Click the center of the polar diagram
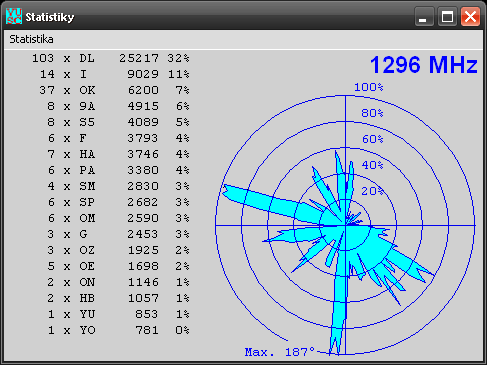Image resolution: width=487 pixels, height=365 pixels. point(345,226)
